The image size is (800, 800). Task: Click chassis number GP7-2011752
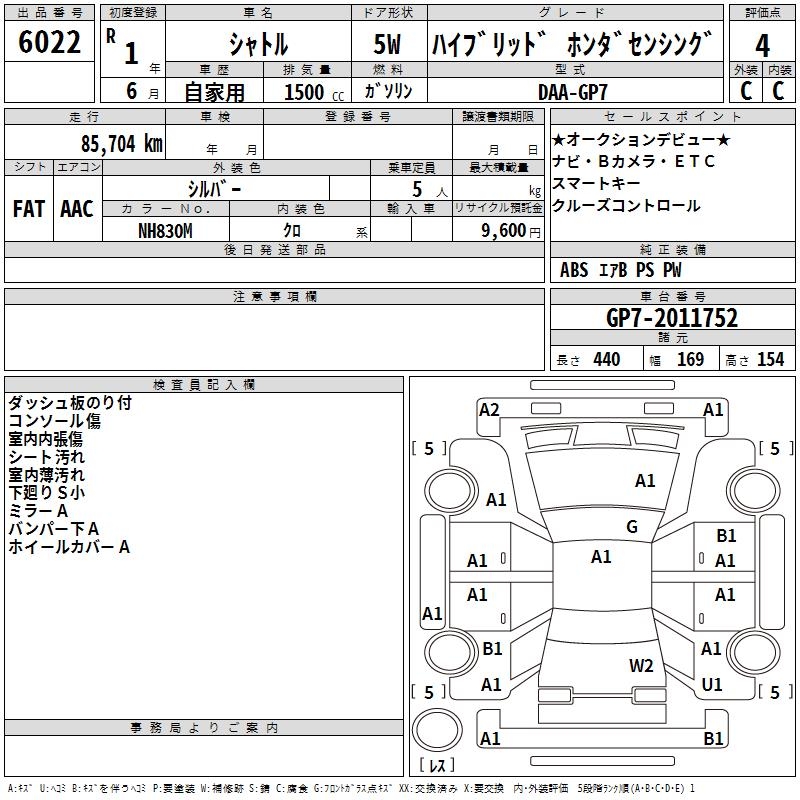pyautogui.click(x=672, y=318)
